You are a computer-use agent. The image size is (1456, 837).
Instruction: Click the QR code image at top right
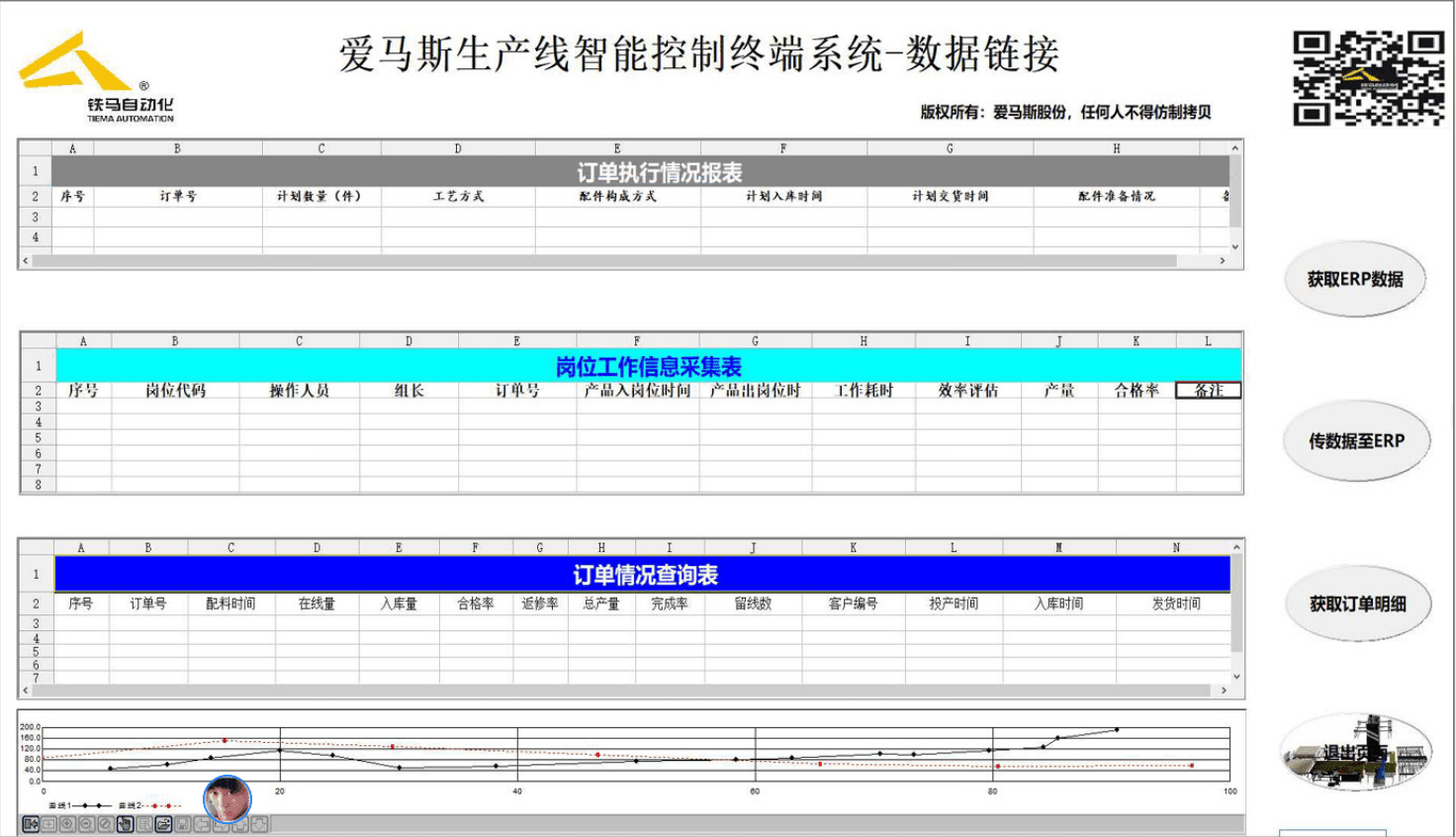point(1368,78)
